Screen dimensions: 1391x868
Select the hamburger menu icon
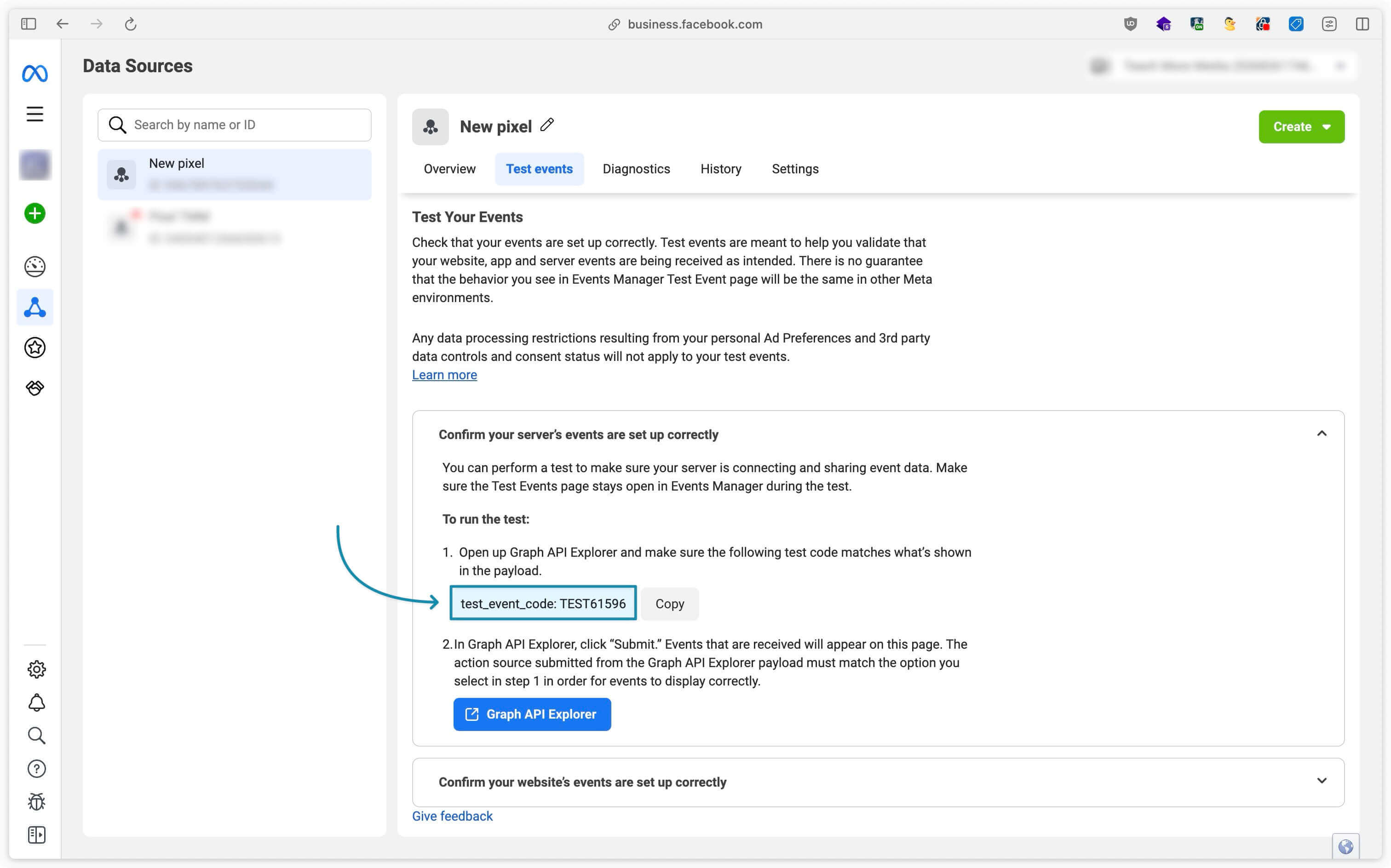tap(34, 113)
